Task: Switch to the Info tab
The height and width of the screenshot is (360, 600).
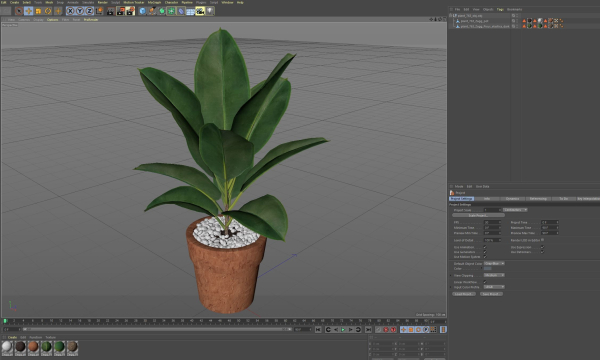Action: (x=487, y=199)
